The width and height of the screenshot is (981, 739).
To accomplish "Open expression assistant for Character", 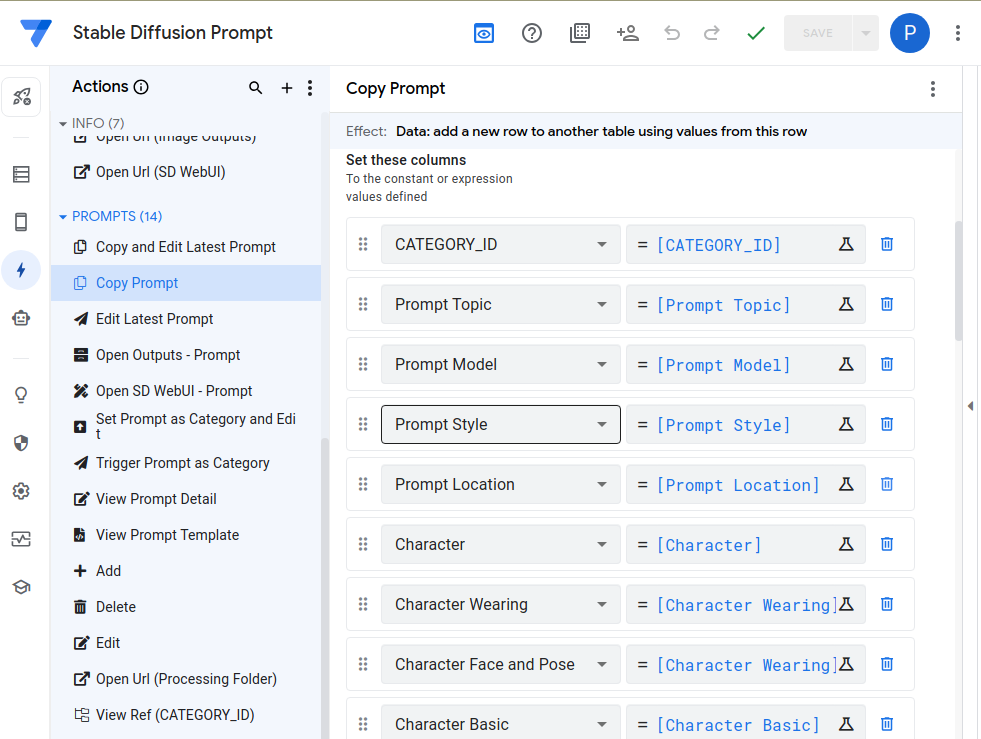I will tap(846, 544).
